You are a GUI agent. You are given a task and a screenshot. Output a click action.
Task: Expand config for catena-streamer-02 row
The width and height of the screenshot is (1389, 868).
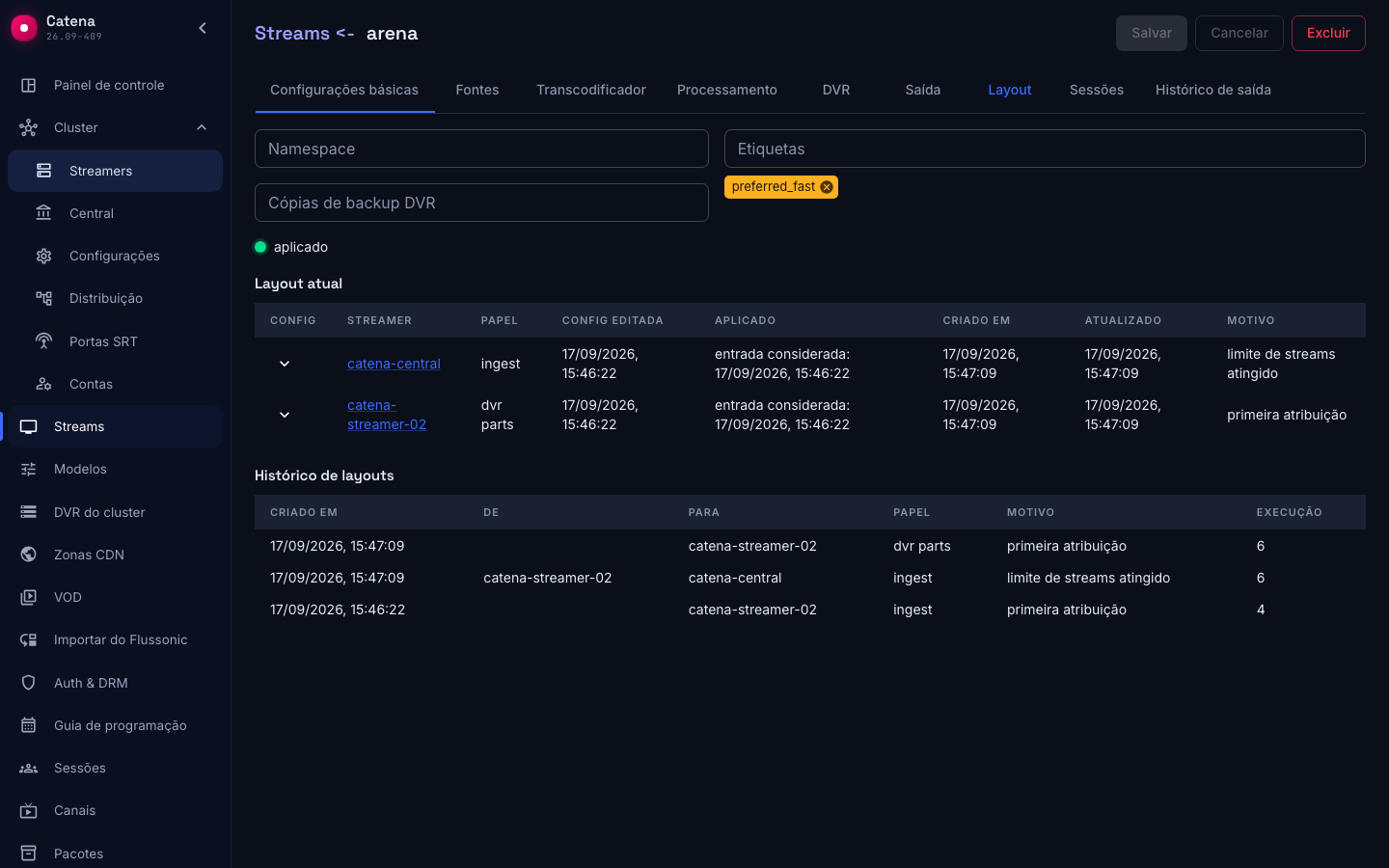[x=285, y=415]
